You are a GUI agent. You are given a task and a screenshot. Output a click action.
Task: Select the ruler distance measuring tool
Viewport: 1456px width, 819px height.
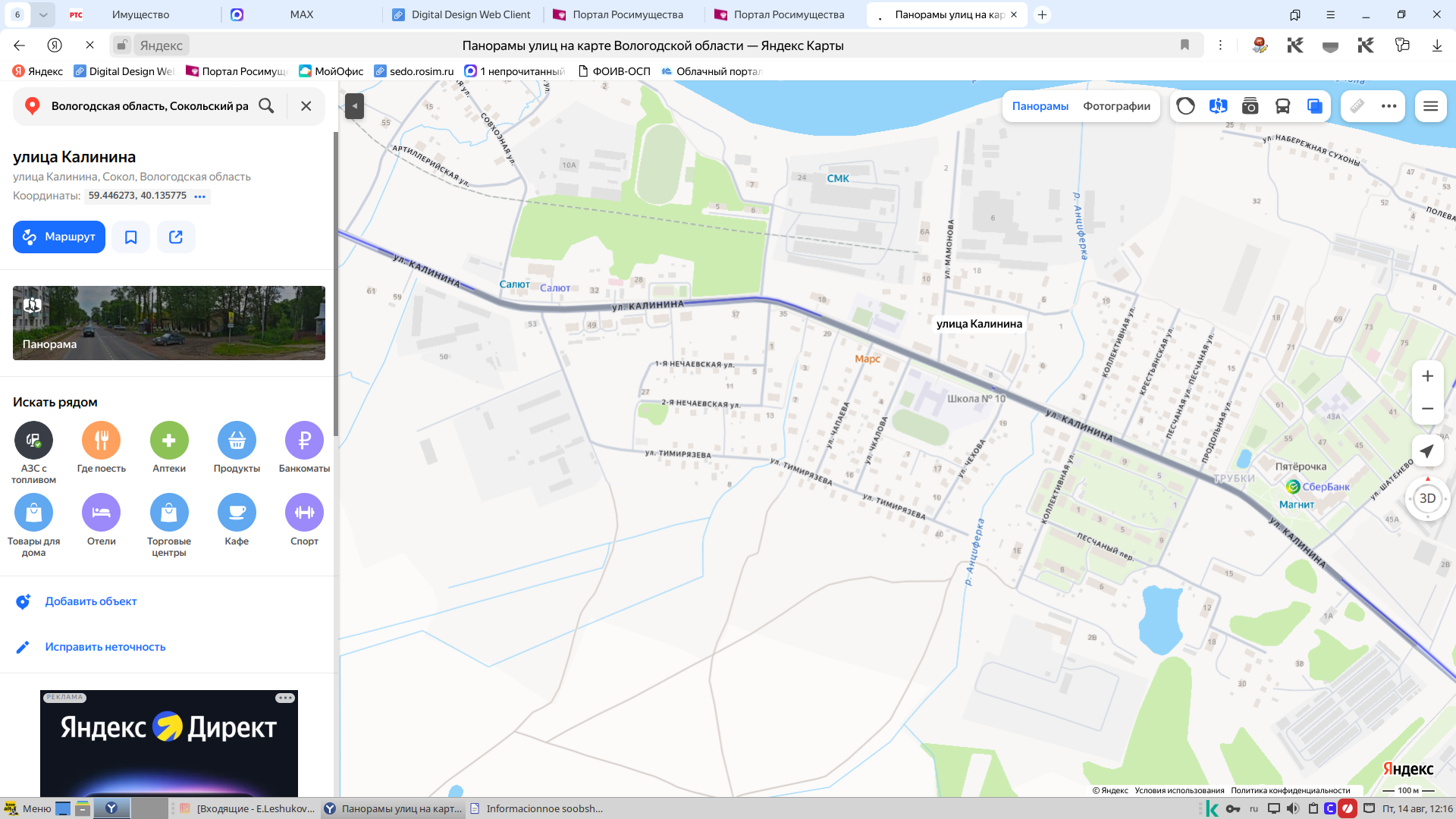click(x=1357, y=106)
